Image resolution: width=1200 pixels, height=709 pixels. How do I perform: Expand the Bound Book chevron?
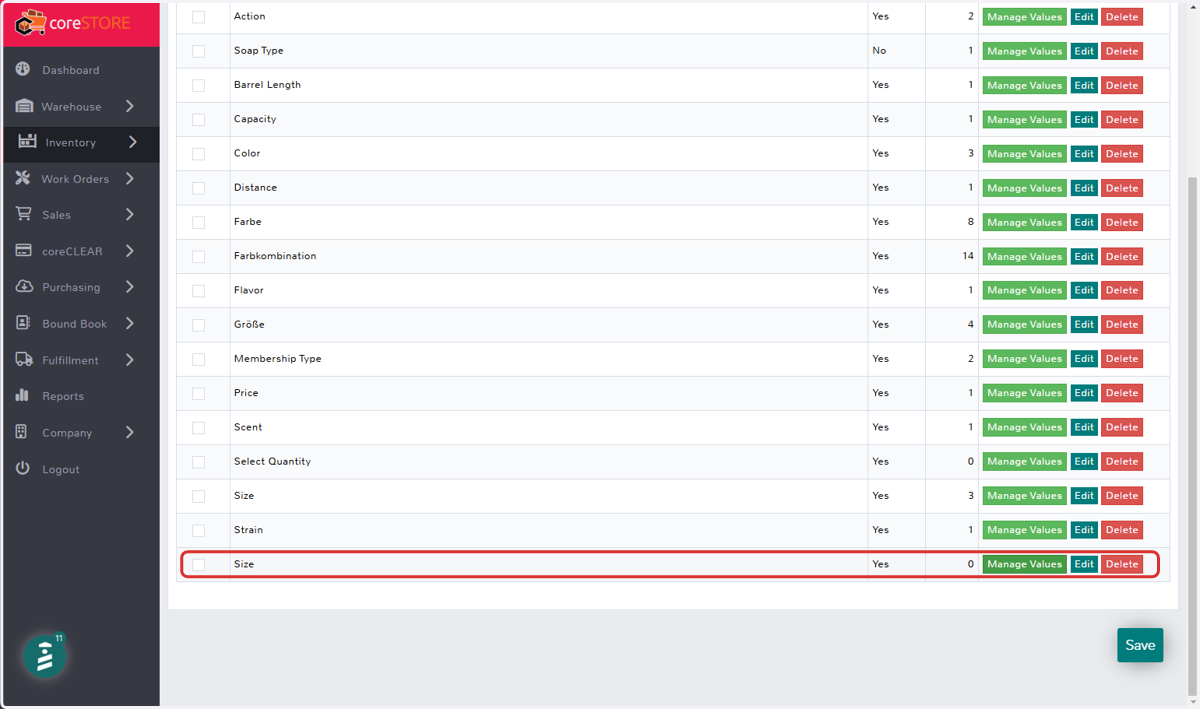click(x=130, y=324)
